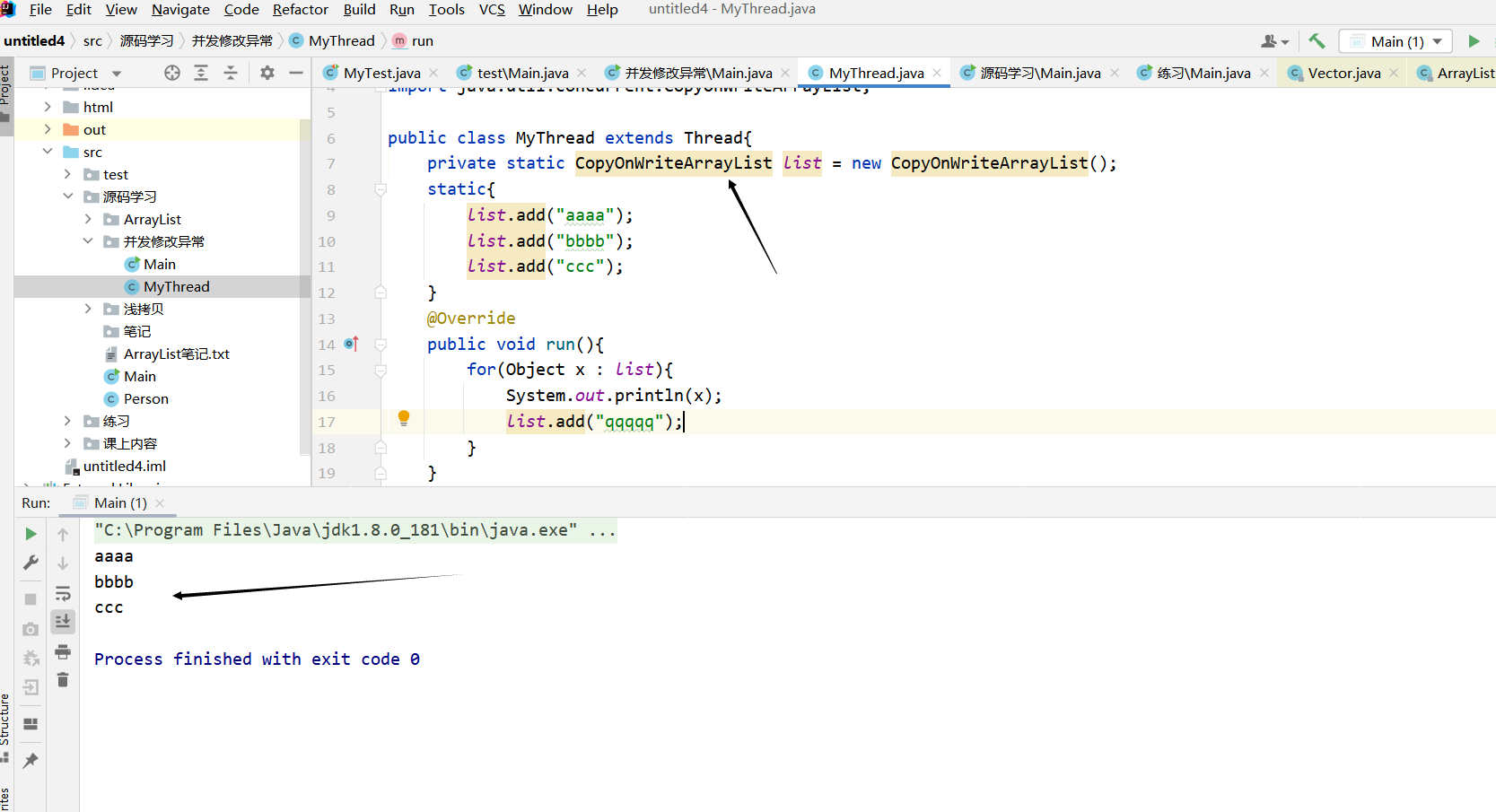
Task: Select Person class in project tree
Action: 145,398
